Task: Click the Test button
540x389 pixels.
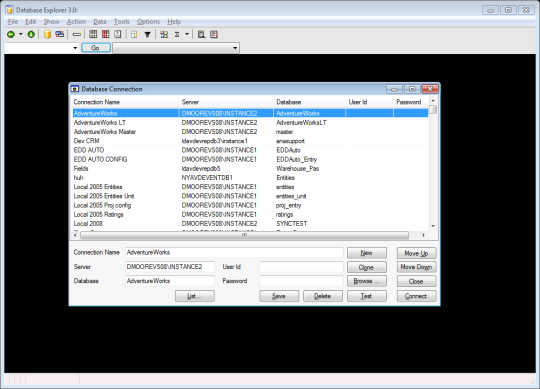Action: click(367, 296)
